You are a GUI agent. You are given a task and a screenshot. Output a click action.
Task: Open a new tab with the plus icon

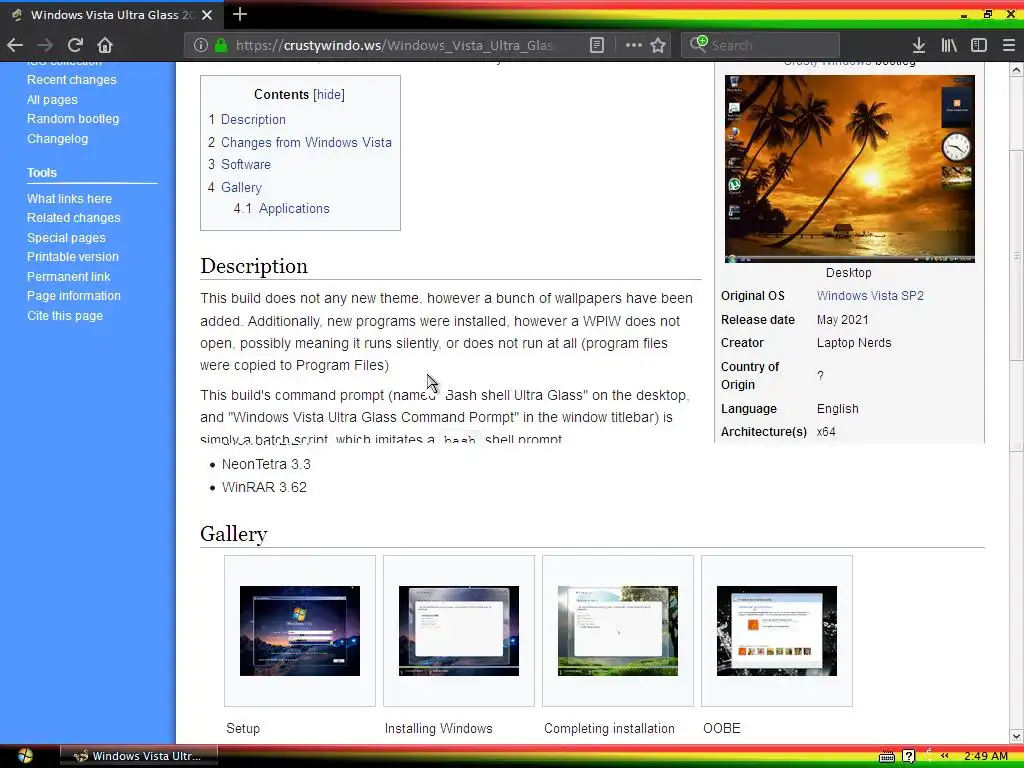(240, 14)
